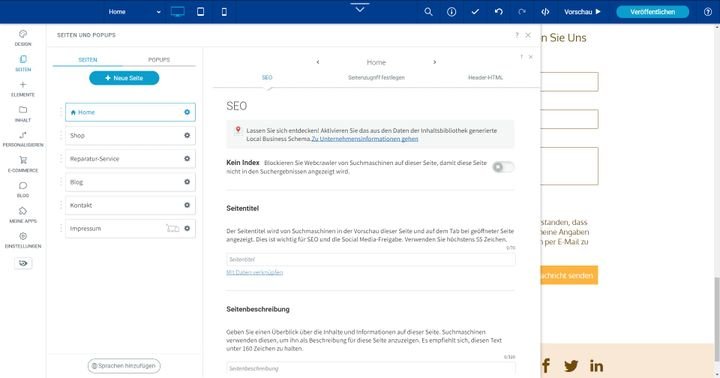Viewport: 720px width, 378px height.
Task: Expand the top center chevron panel
Action: pos(360,8)
